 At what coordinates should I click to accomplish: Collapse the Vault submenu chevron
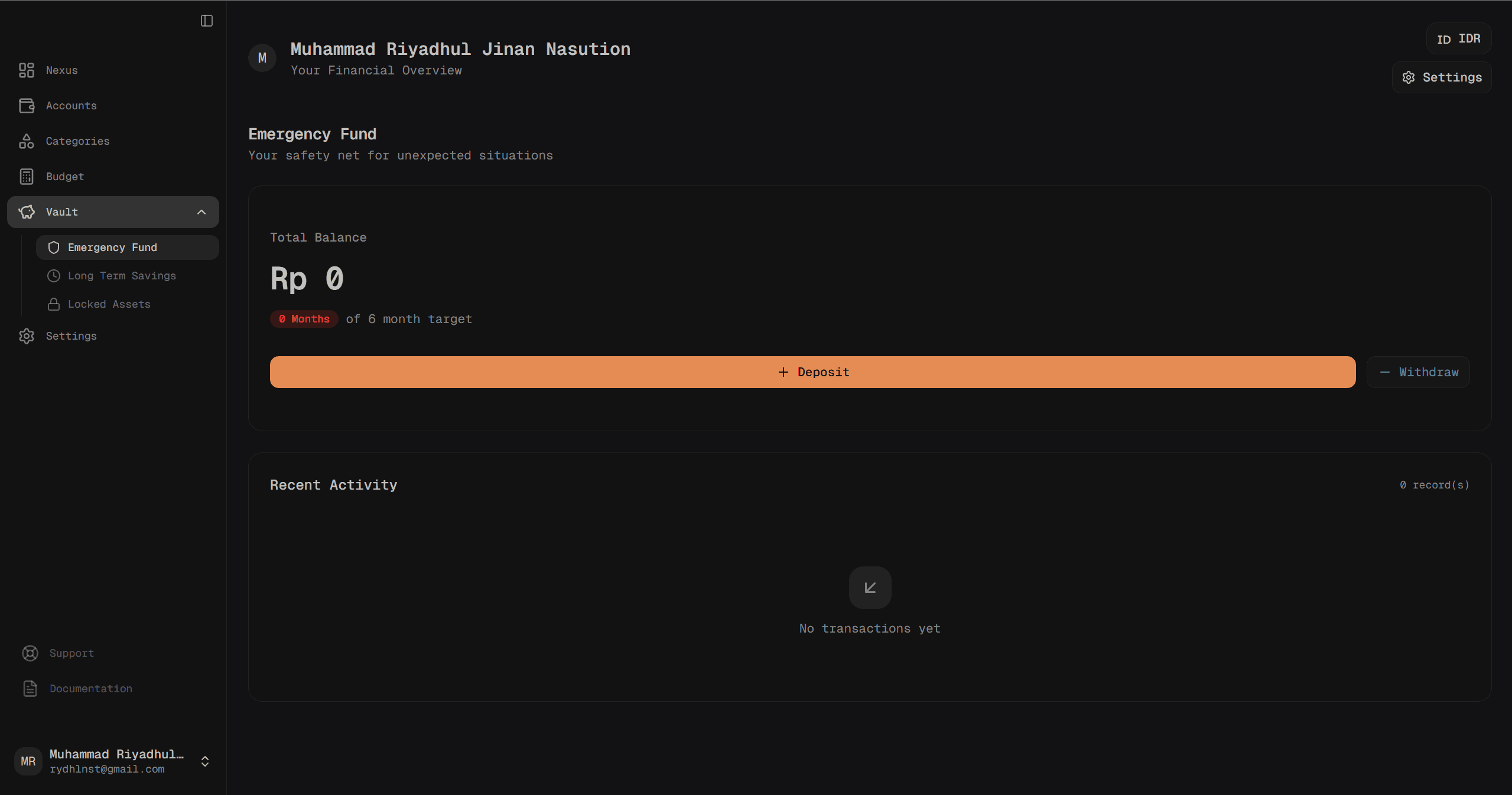[x=201, y=212]
